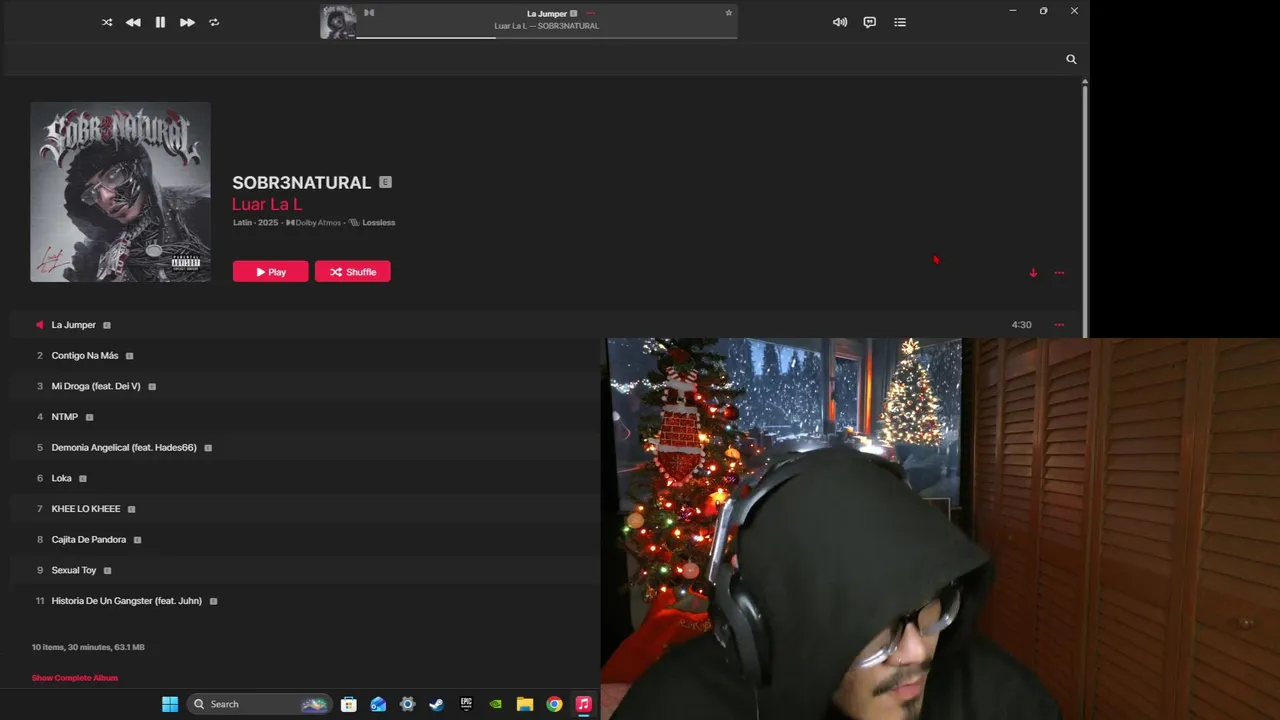This screenshot has height=720, width=1280.
Task: Open Microsoft Store from the taskbar
Action: point(349,704)
